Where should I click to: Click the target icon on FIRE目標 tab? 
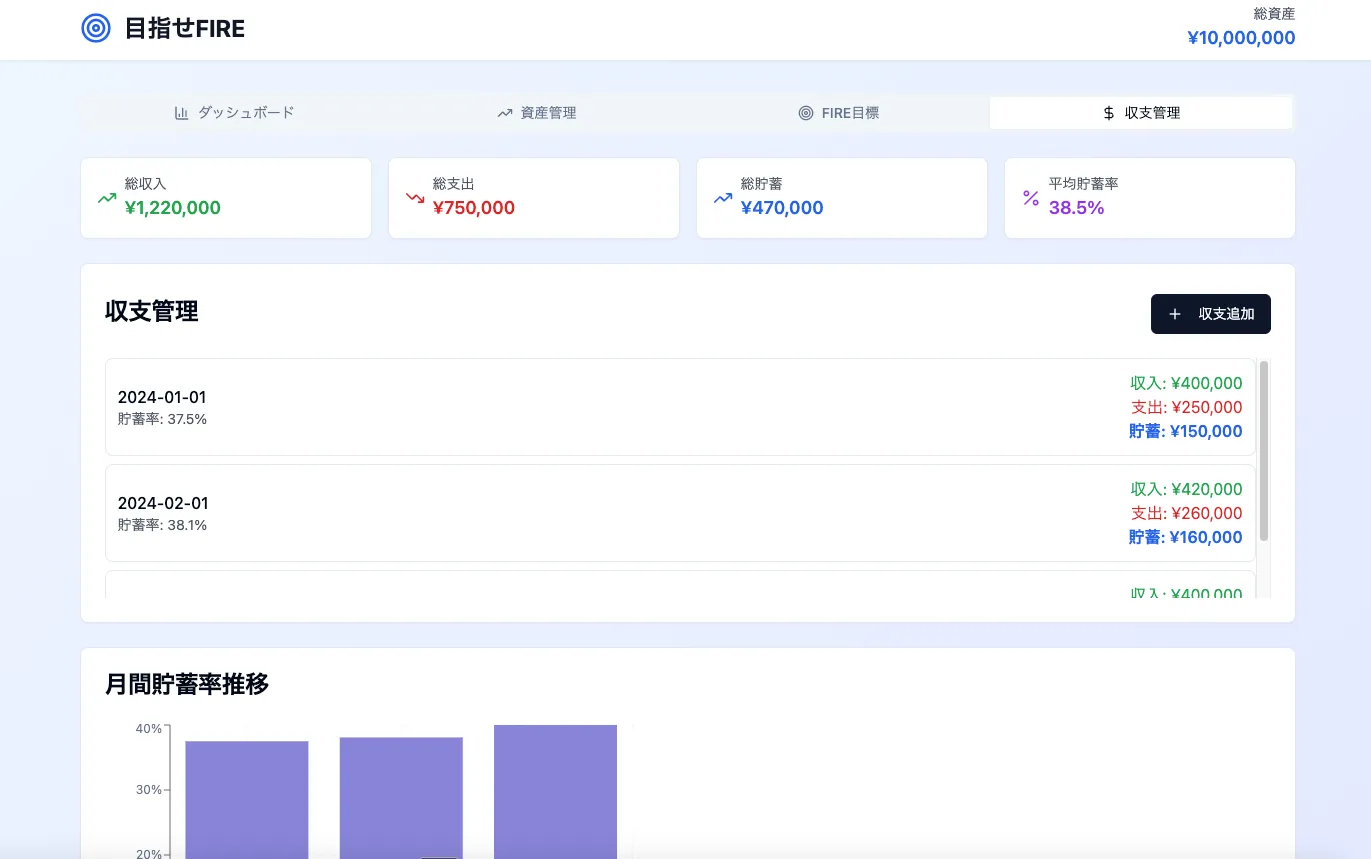(x=806, y=113)
